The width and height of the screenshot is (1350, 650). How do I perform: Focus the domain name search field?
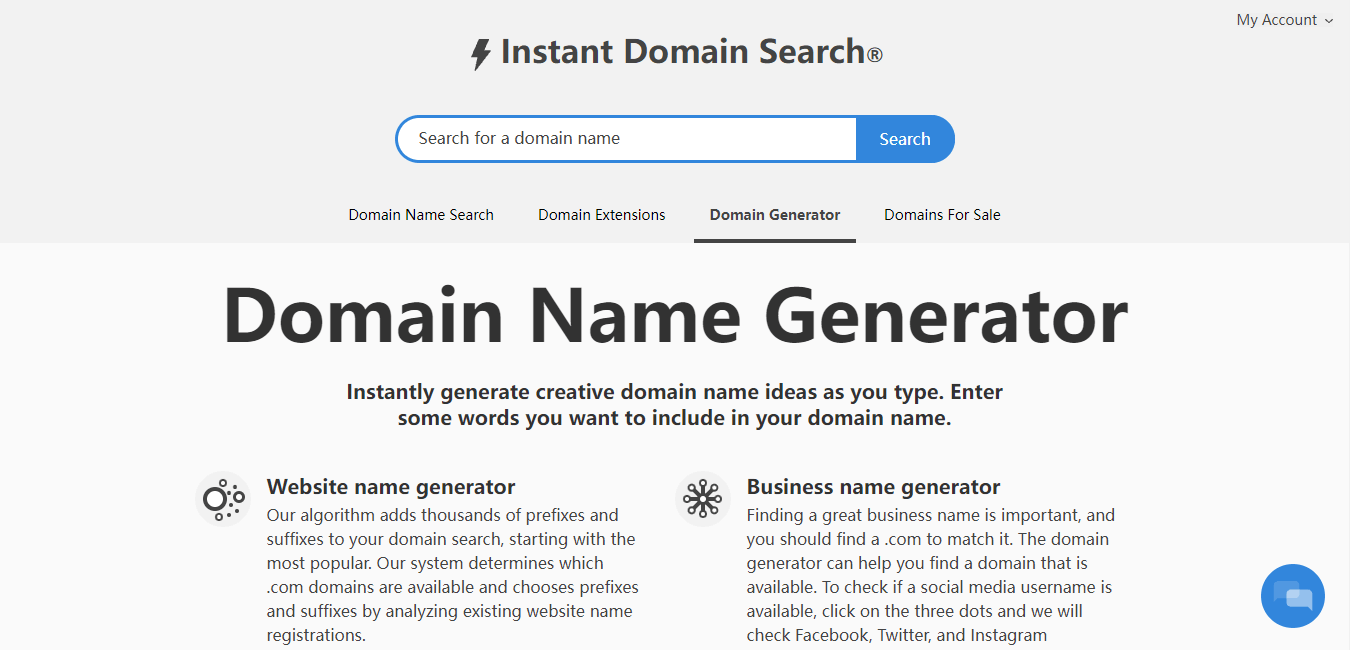[625, 138]
